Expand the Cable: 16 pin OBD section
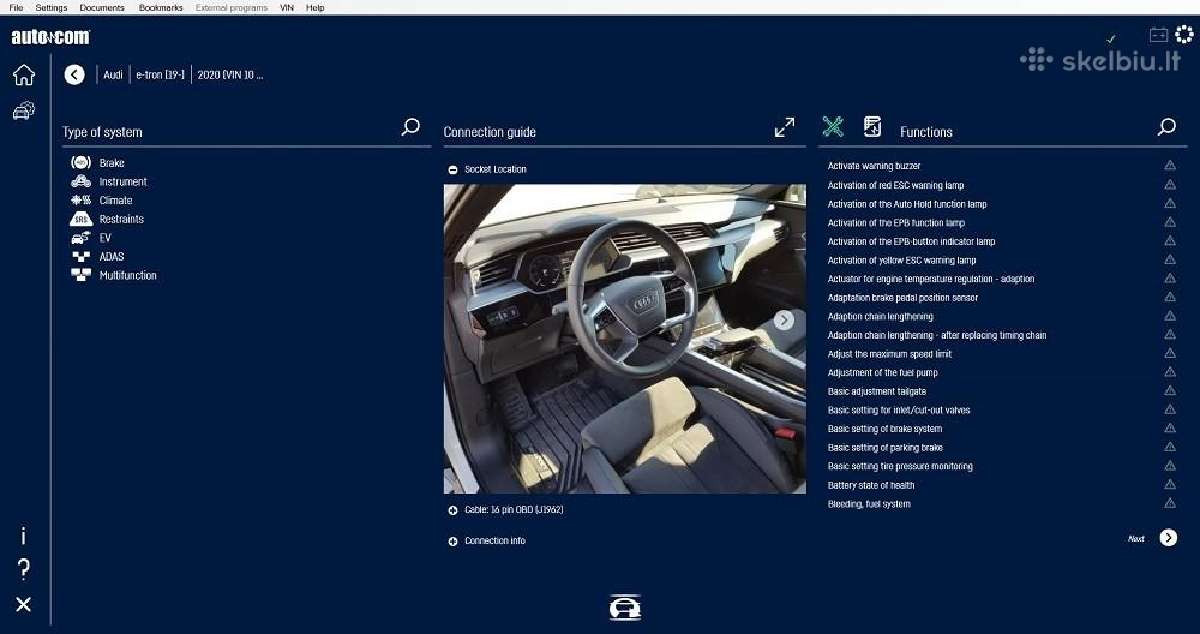The image size is (1200, 634). click(x=453, y=510)
